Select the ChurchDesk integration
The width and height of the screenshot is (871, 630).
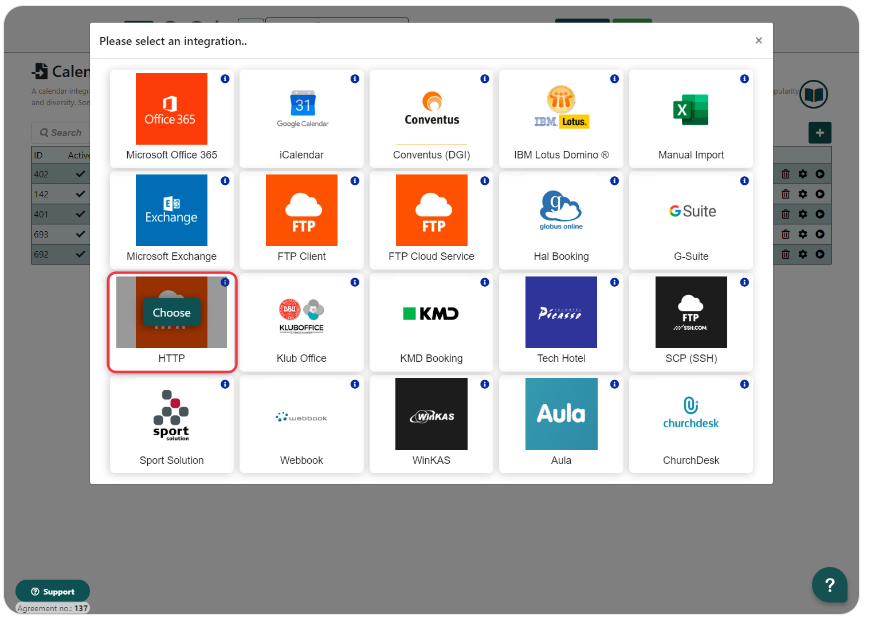click(691, 424)
